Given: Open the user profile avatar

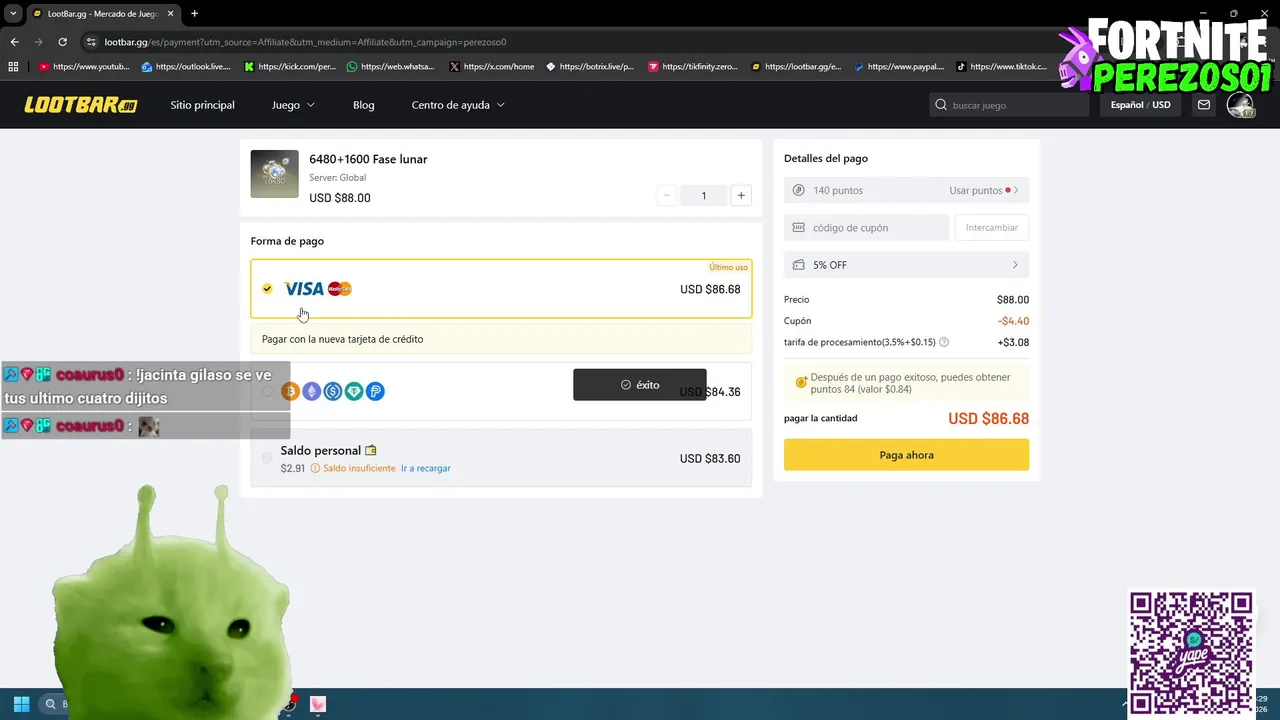Looking at the screenshot, I should pos(1240,105).
